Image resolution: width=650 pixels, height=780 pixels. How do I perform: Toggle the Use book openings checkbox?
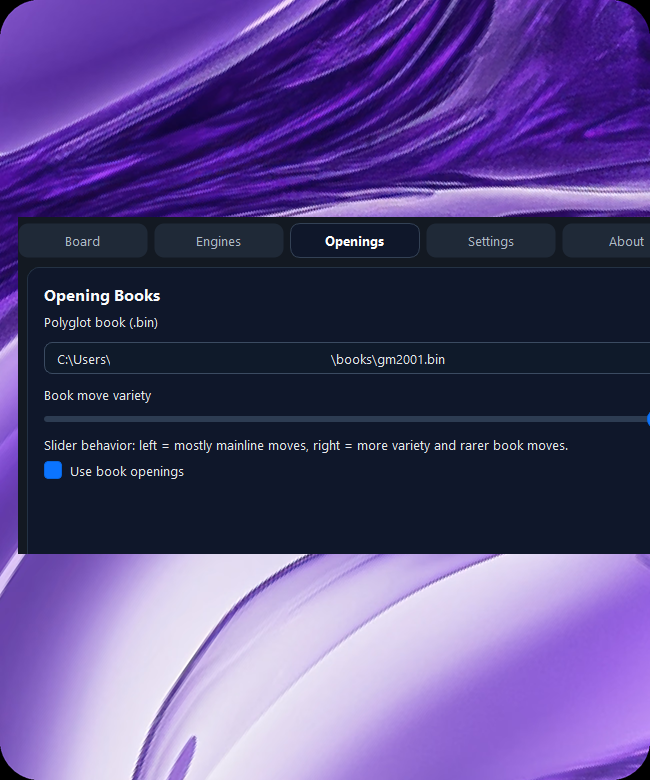53,470
